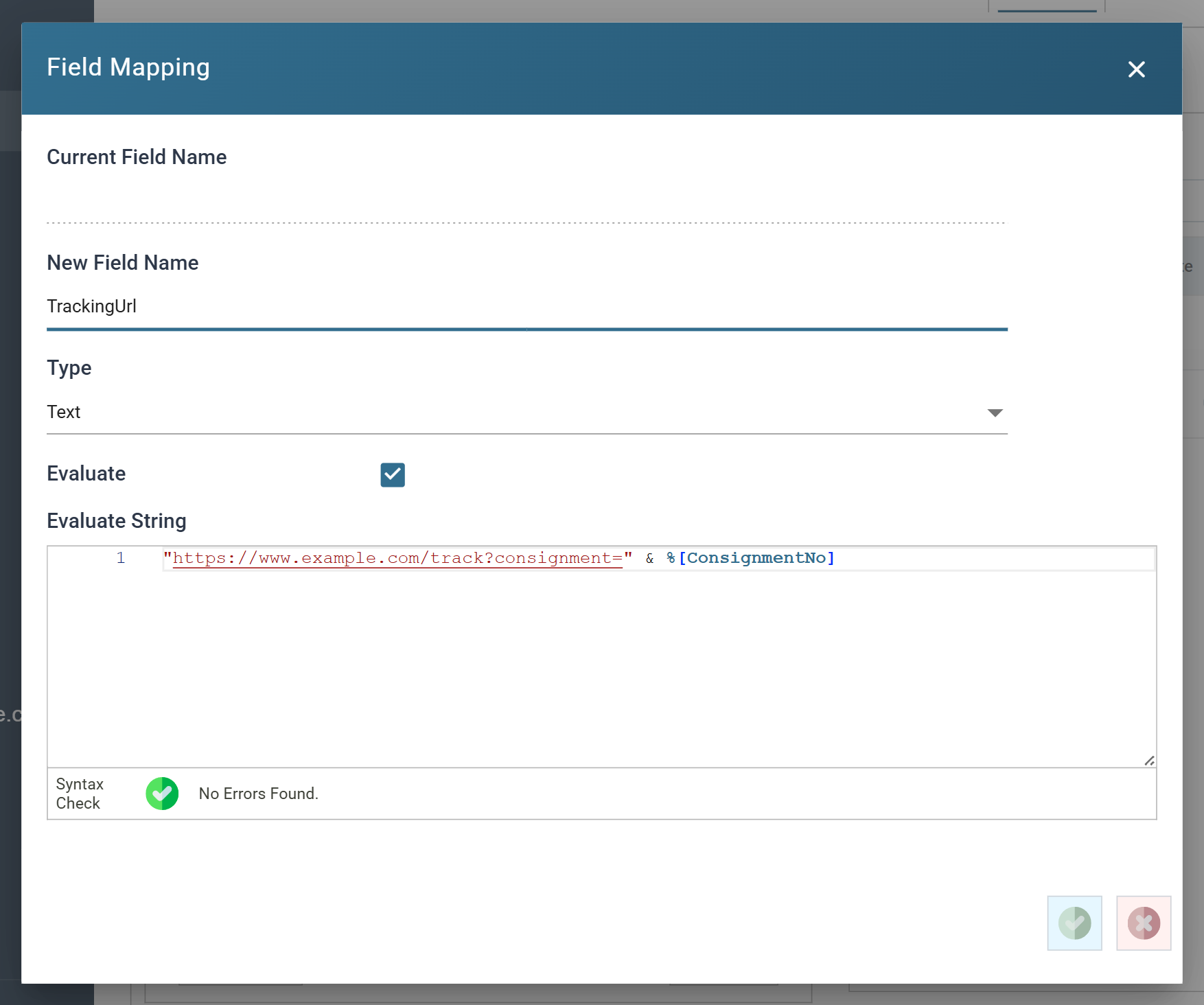Viewport: 1204px width, 1005px height.
Task: Click the No Errors Found message
Action: [x=258, y=794]
